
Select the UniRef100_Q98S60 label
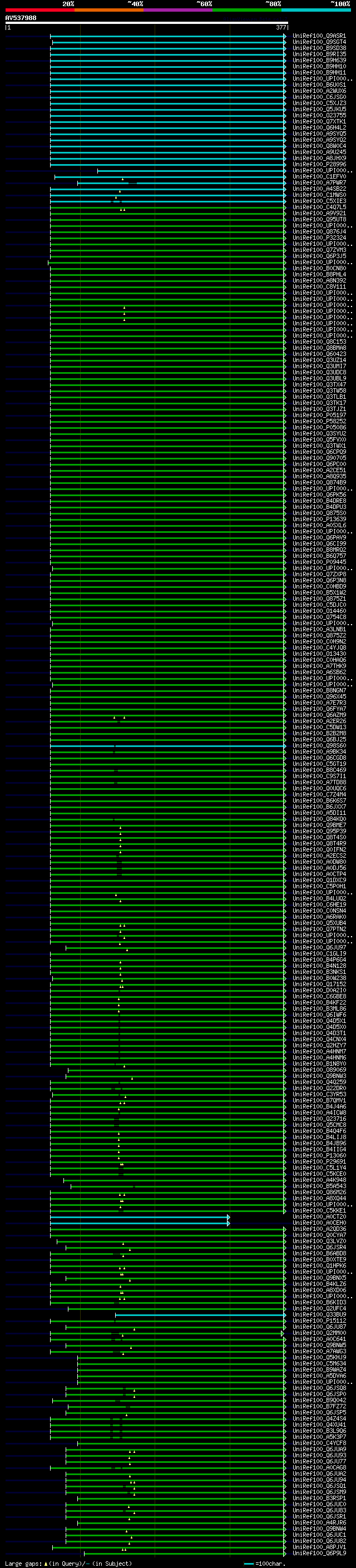tap(319, 746)
